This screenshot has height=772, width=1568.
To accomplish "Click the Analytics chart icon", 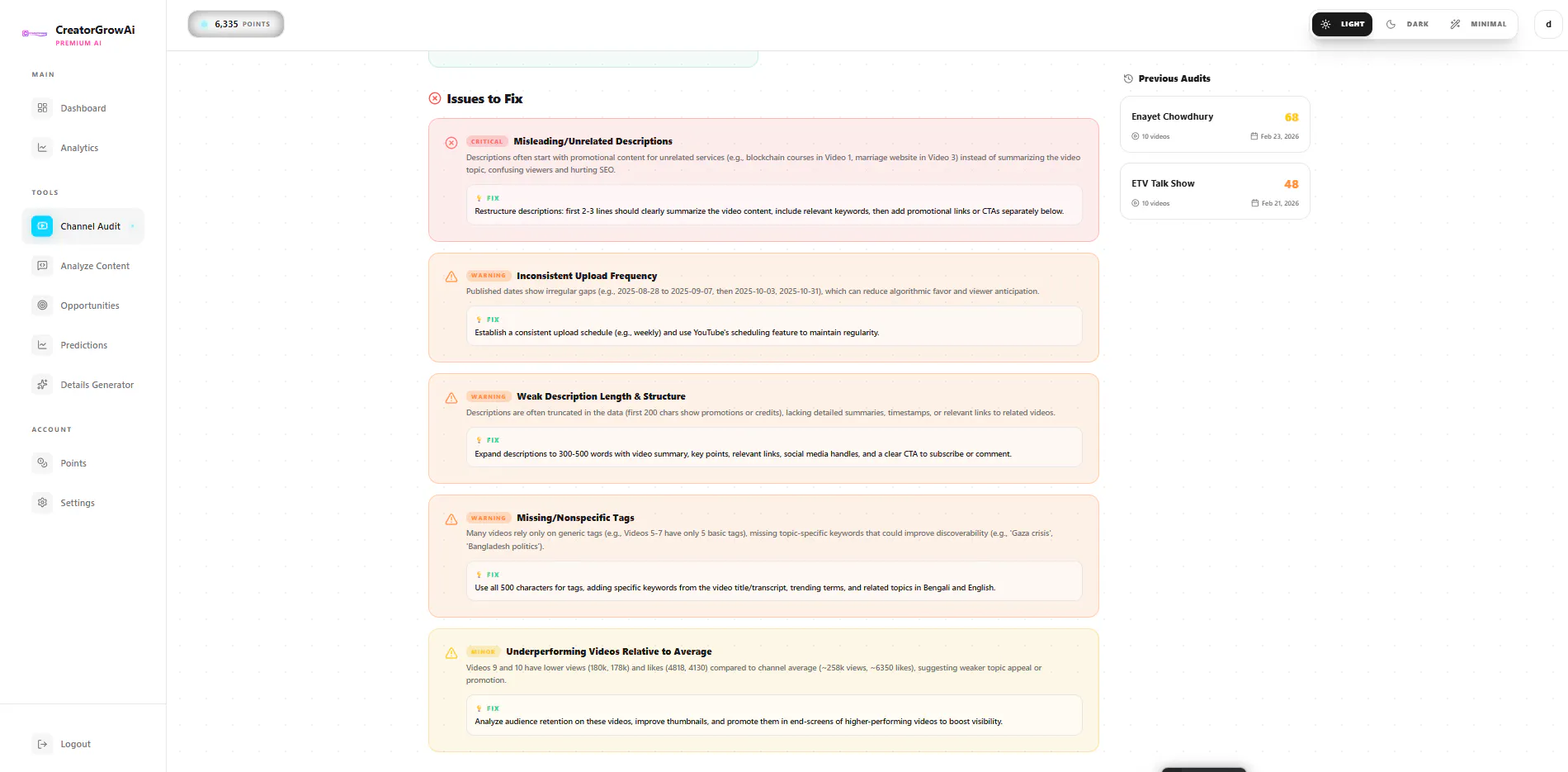I will [x=42, y=148].
